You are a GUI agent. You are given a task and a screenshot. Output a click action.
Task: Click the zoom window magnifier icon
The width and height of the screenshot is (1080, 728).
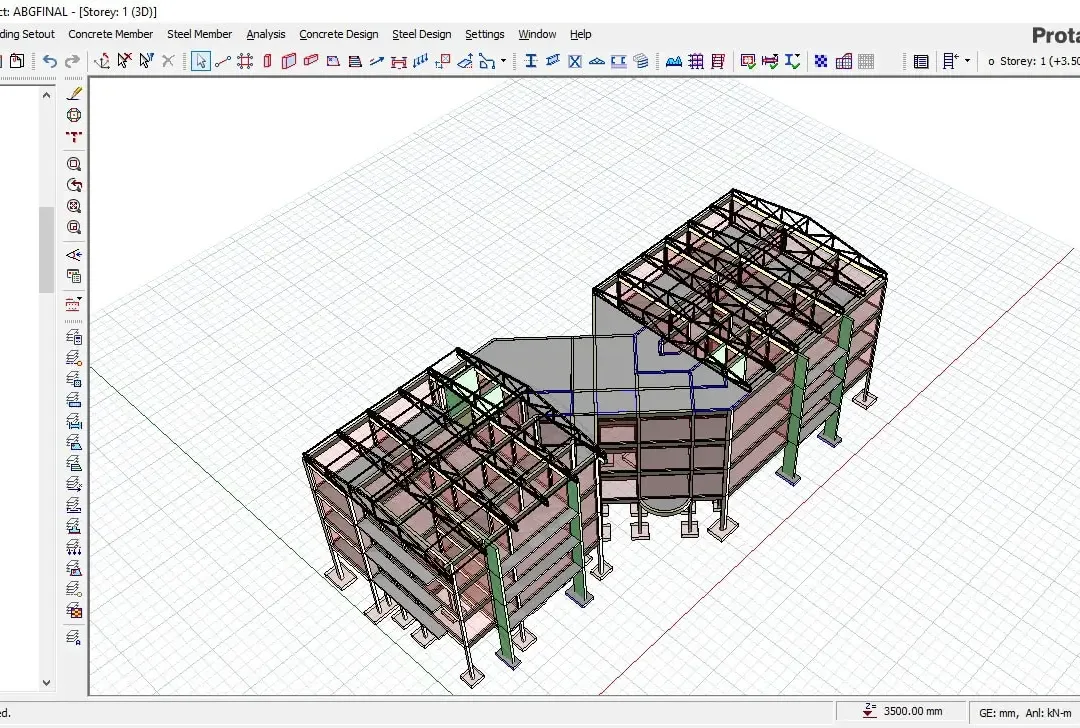pos(74,164)
